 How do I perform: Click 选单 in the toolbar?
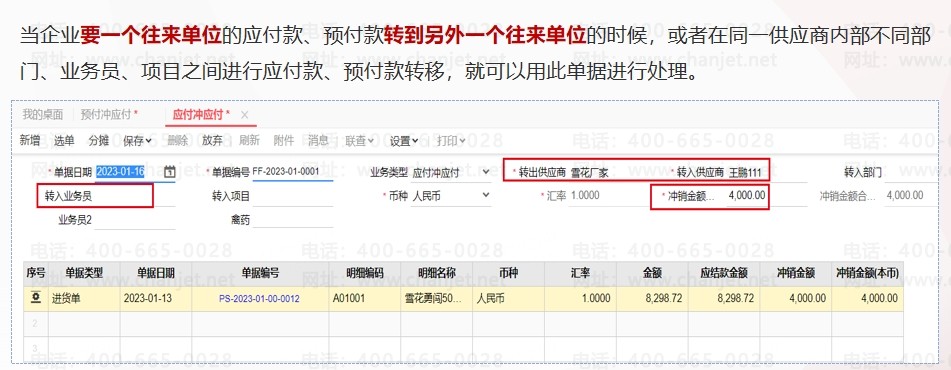pos(64,141)
